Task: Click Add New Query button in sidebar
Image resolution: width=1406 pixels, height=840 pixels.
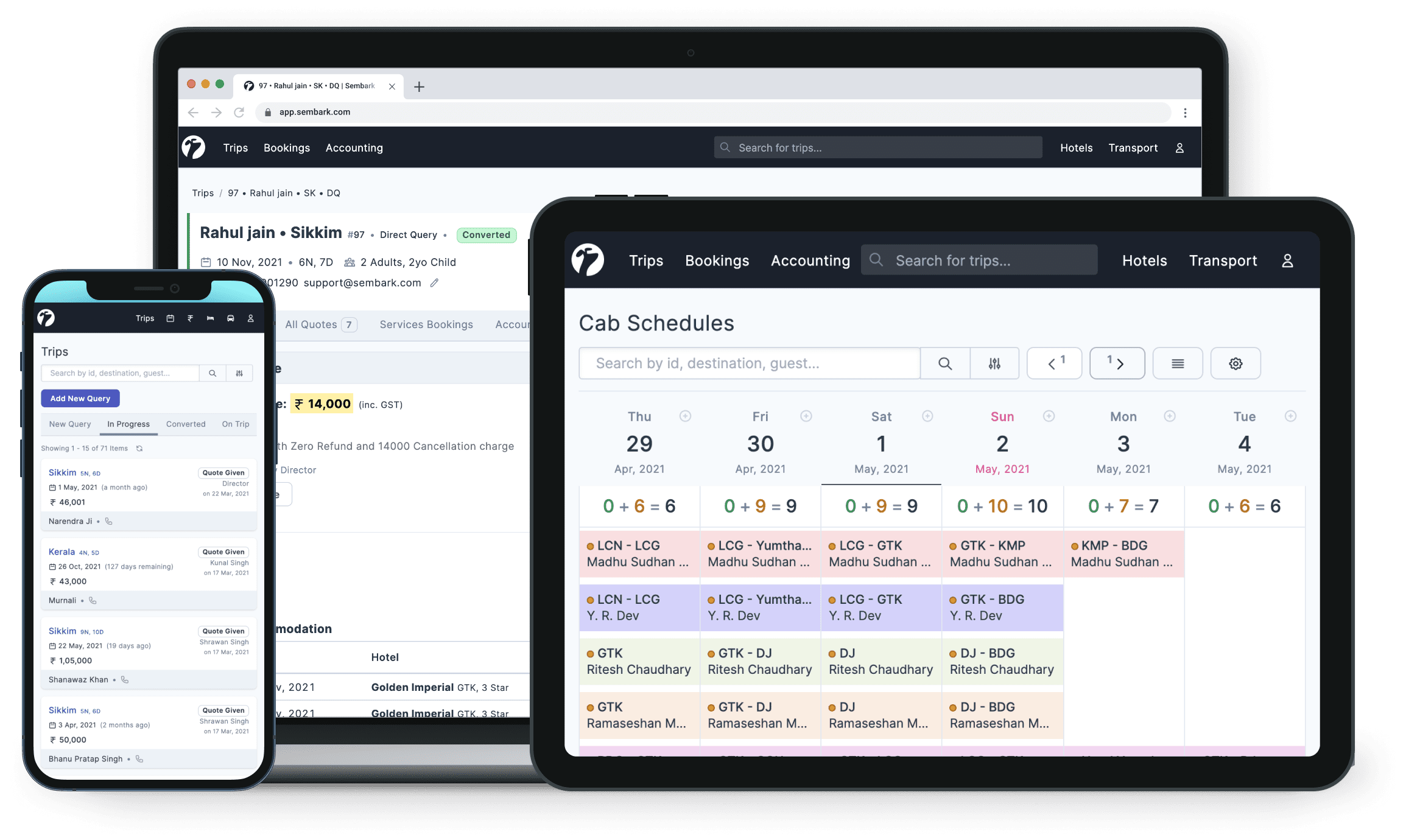Action: click(80, 398)
